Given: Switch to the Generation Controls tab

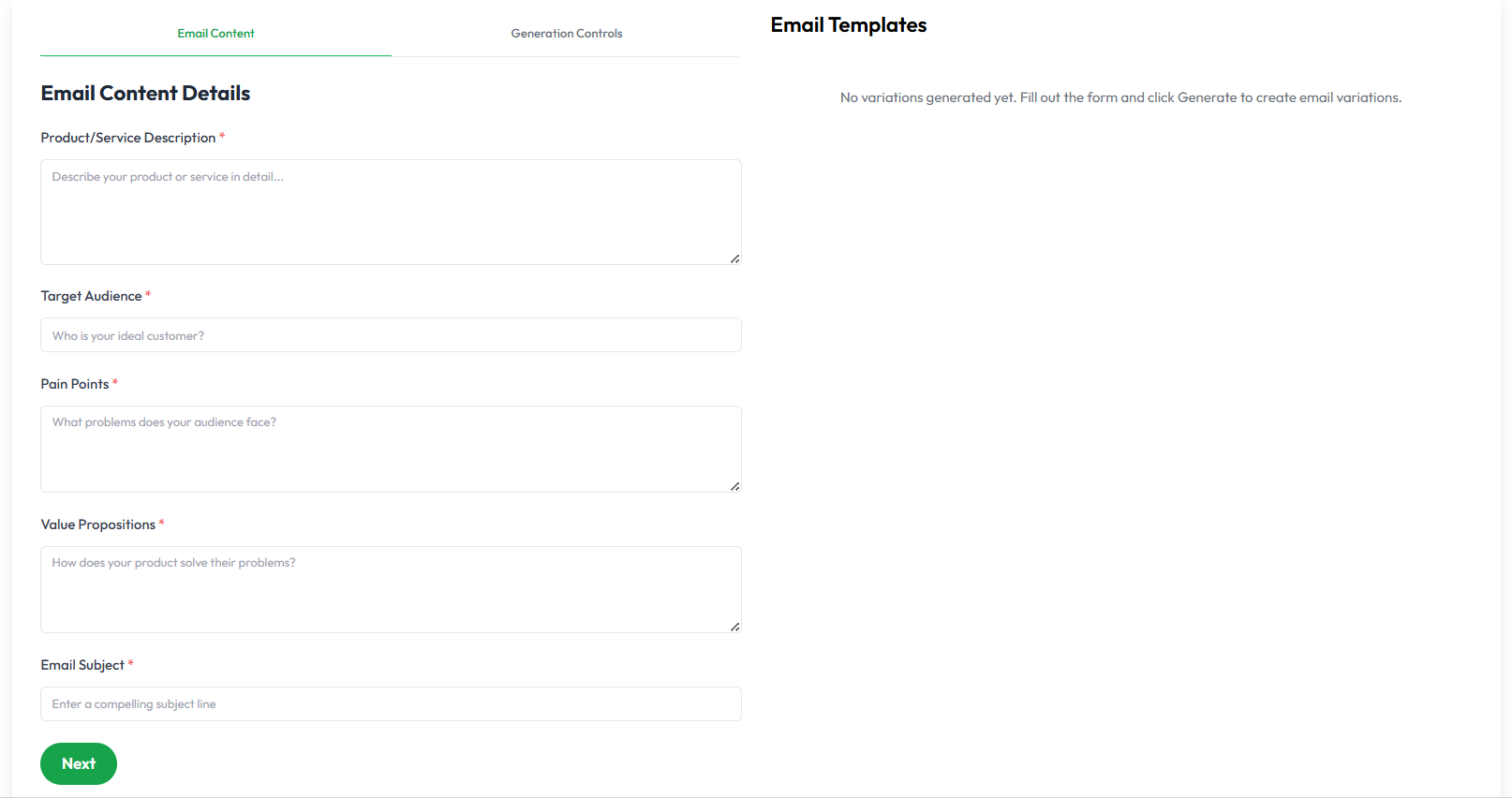Looking at the screenshot, I should (x=566, y=34).
